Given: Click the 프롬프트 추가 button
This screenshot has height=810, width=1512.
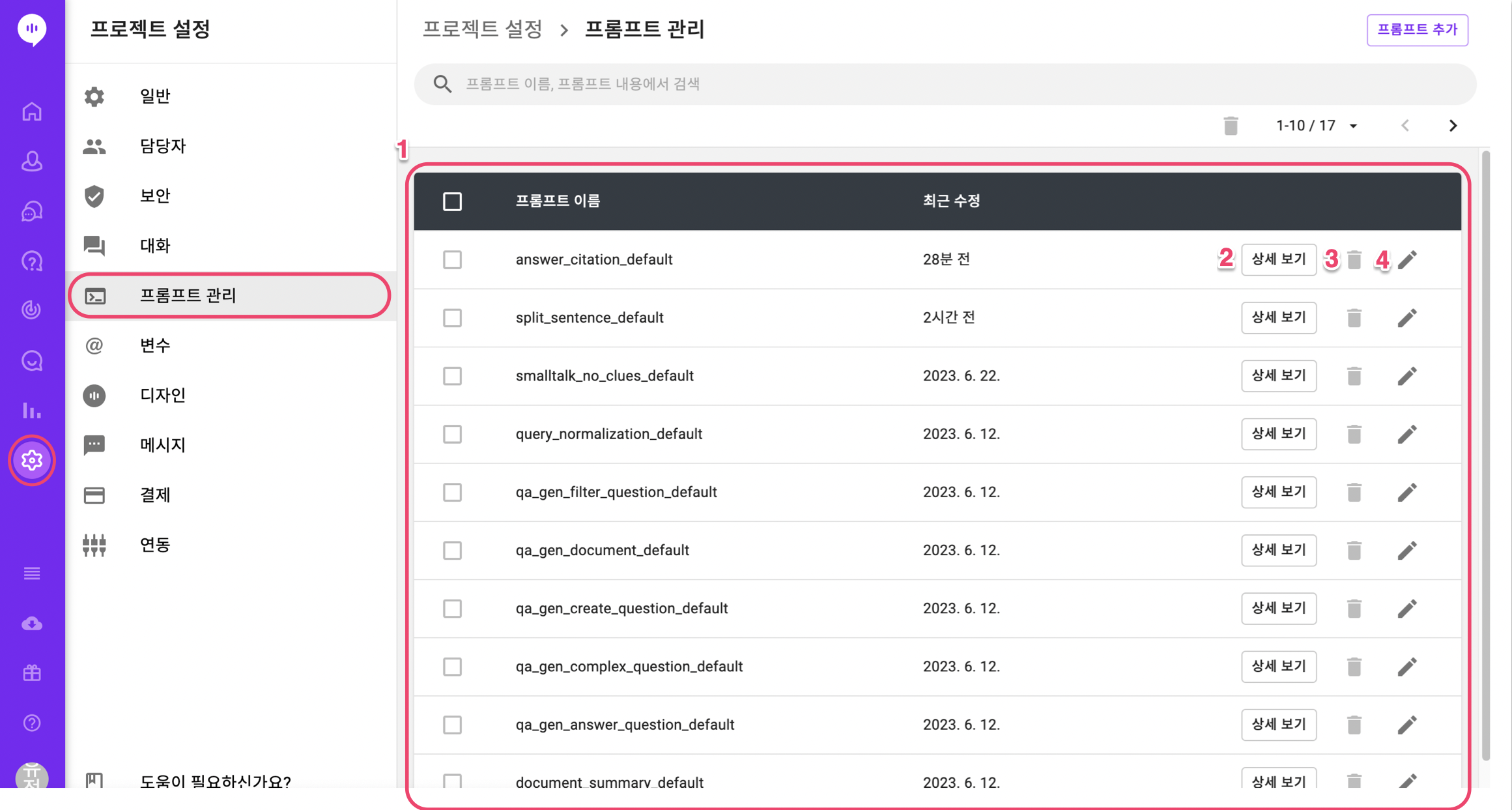Looking at the screenshot, I should click(1417, 30).
